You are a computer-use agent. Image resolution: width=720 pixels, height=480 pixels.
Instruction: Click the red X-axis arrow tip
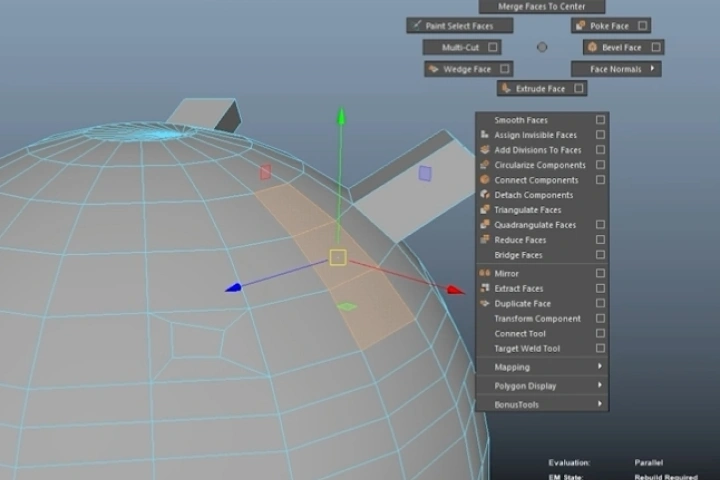point(456,289)
